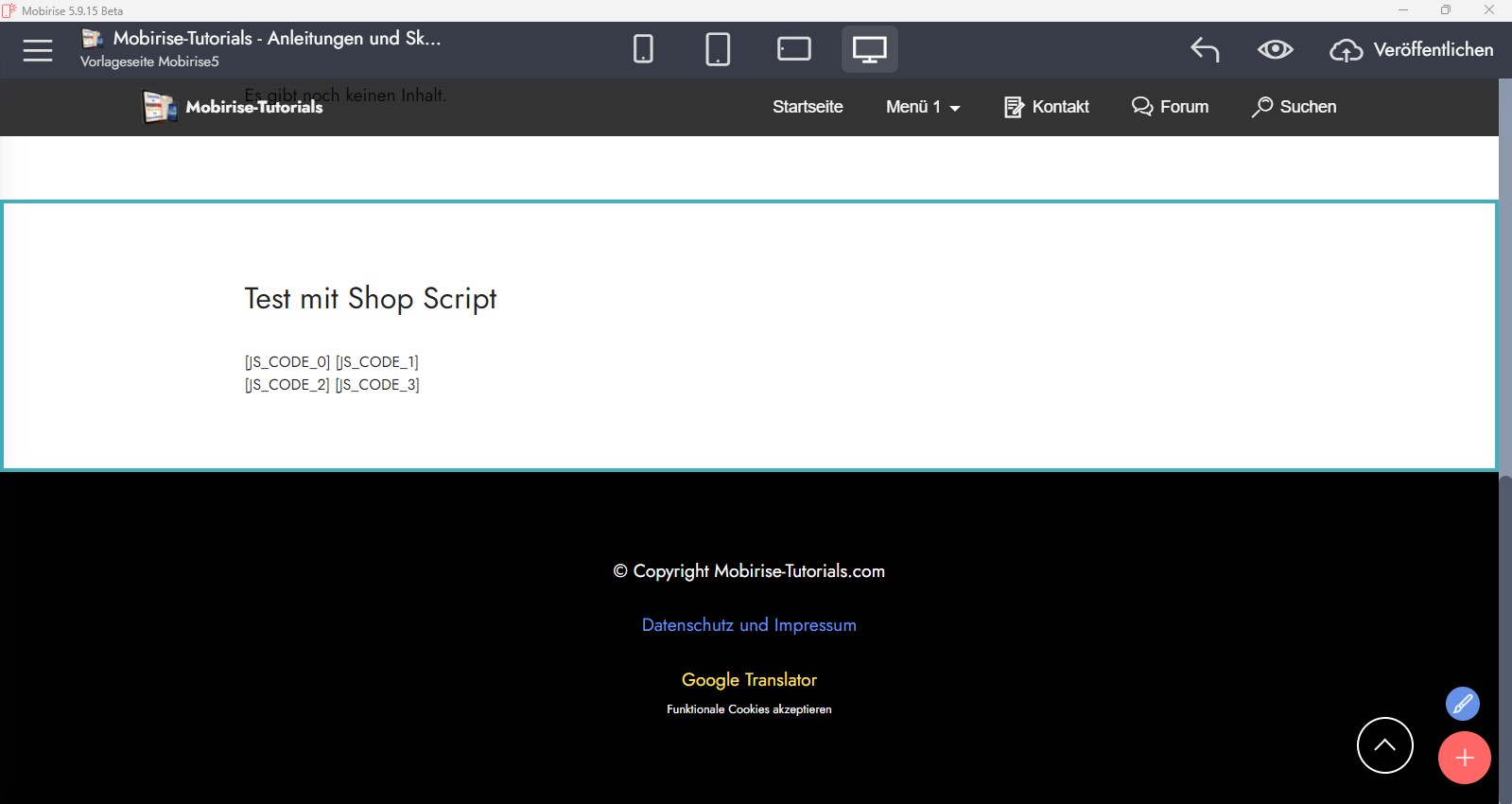Switch to tablet landscape view
This screenshot has height=804, width=1512.
[793, 49]
